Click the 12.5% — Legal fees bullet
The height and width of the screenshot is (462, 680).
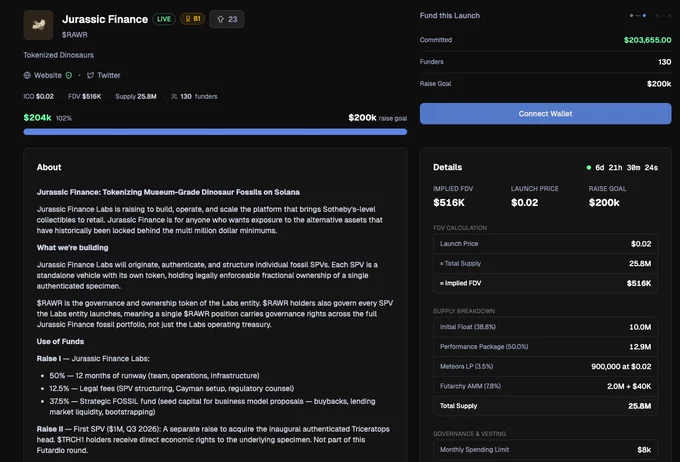tap(172, 388)
